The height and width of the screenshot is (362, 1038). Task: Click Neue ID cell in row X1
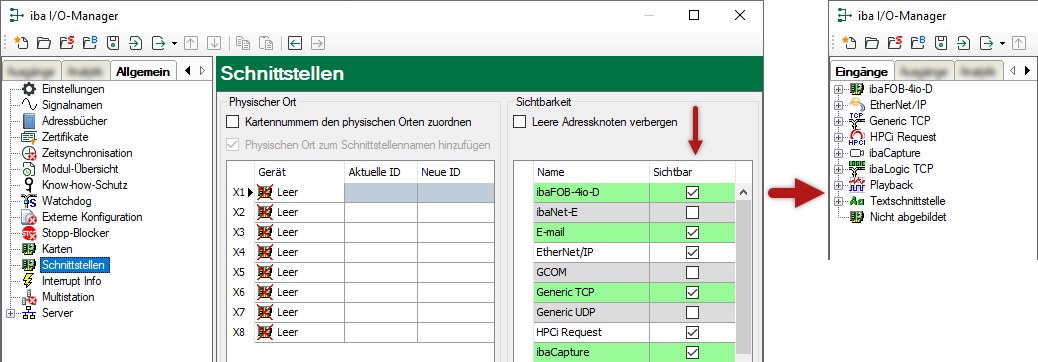[x=455, y=193]
